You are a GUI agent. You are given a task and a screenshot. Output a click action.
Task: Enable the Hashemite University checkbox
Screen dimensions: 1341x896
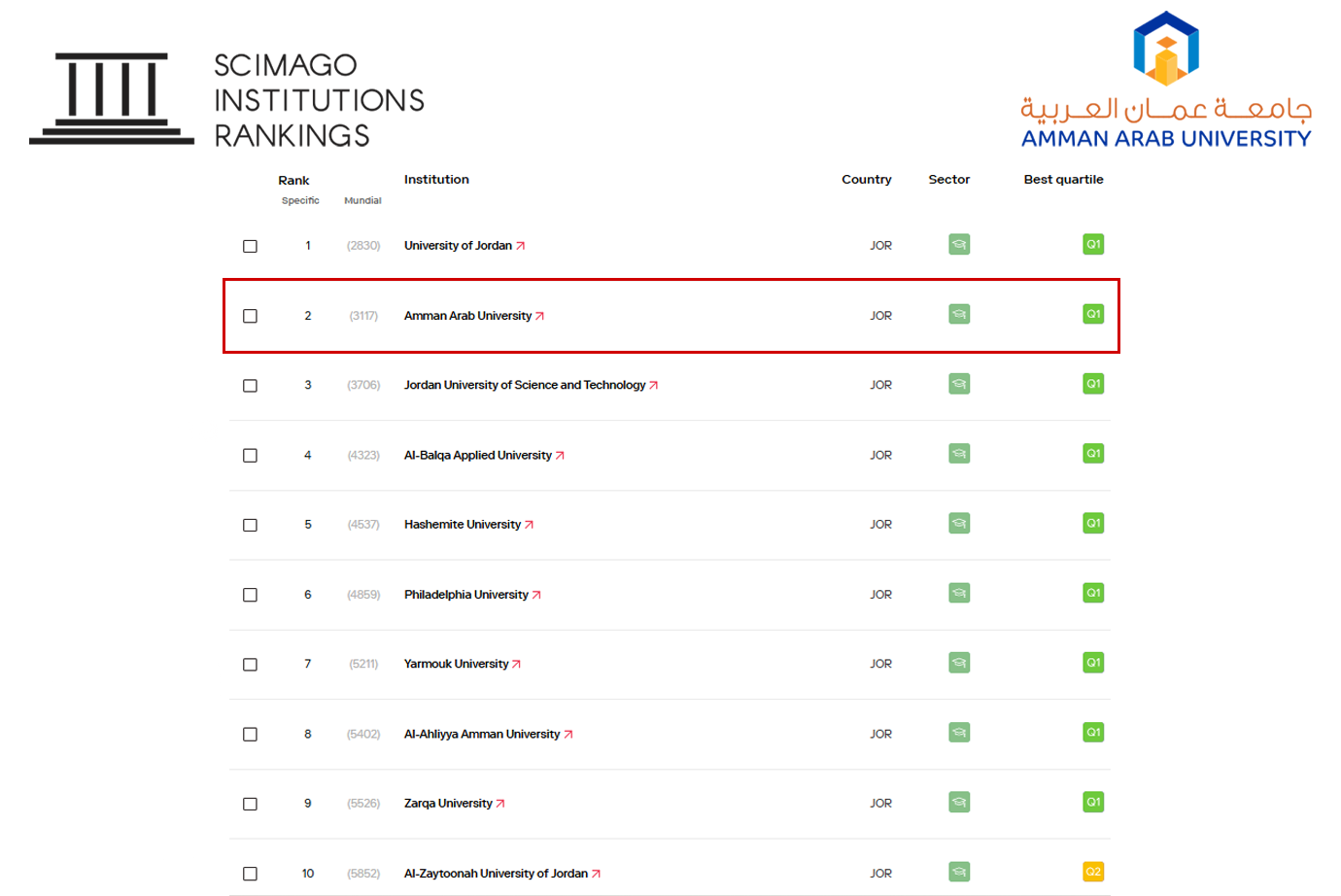(250, 525)
